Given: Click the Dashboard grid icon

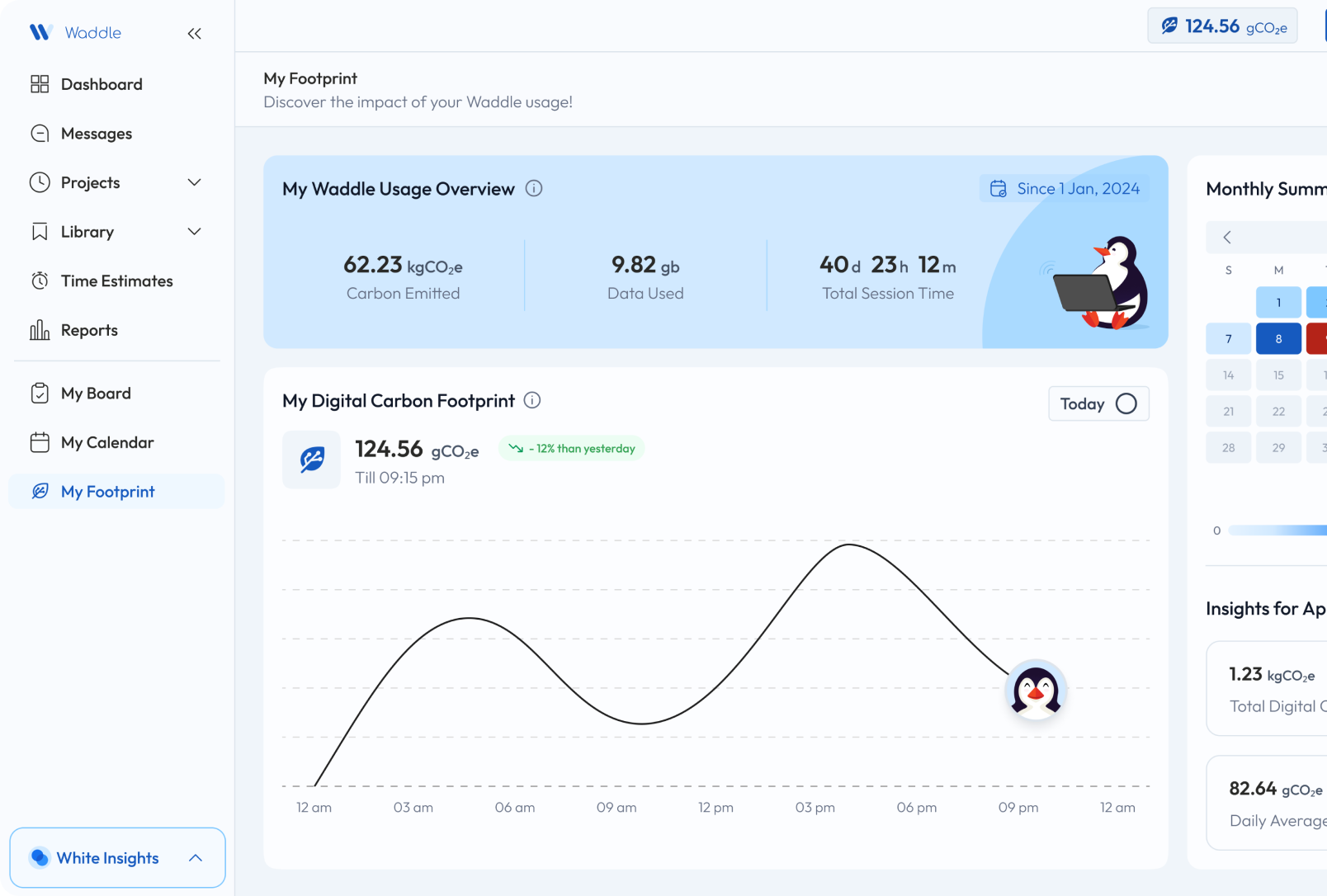Looking at the screenshot, I should 40,84.
